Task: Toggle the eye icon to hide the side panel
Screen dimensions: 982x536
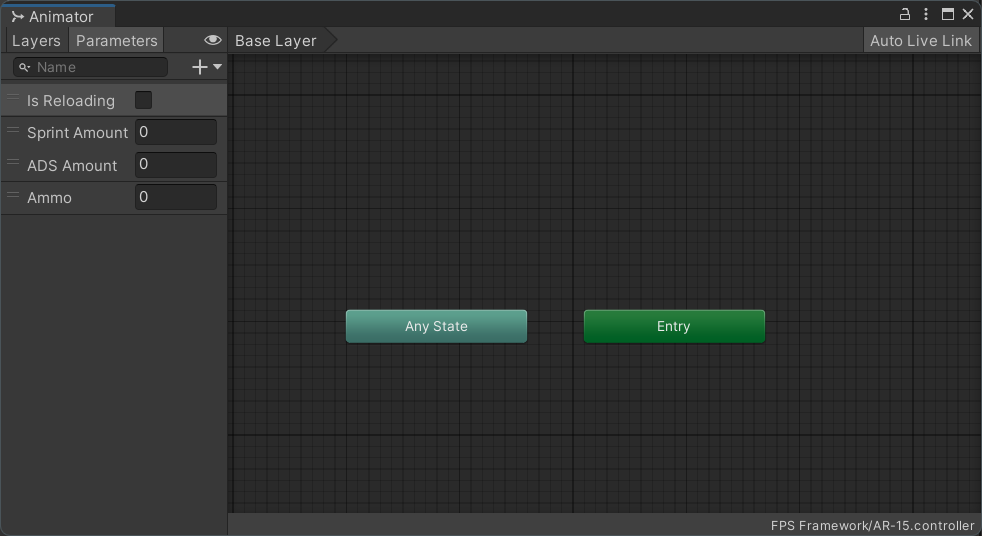Action: point(212,41)
